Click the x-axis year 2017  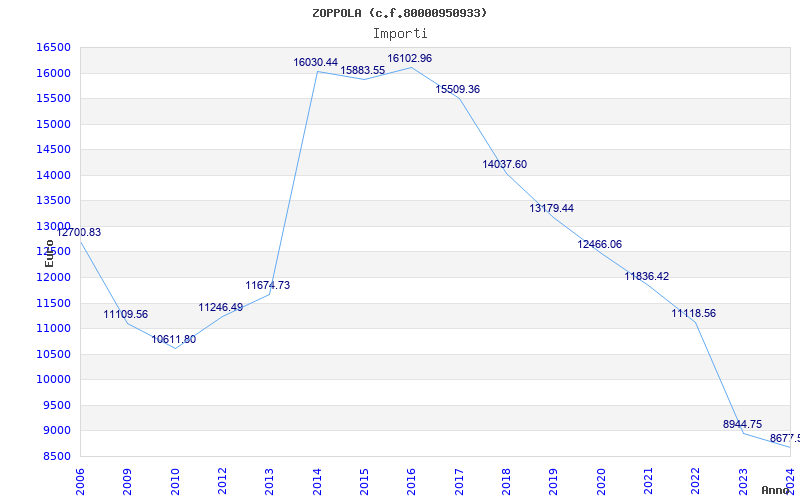point(459,482)
